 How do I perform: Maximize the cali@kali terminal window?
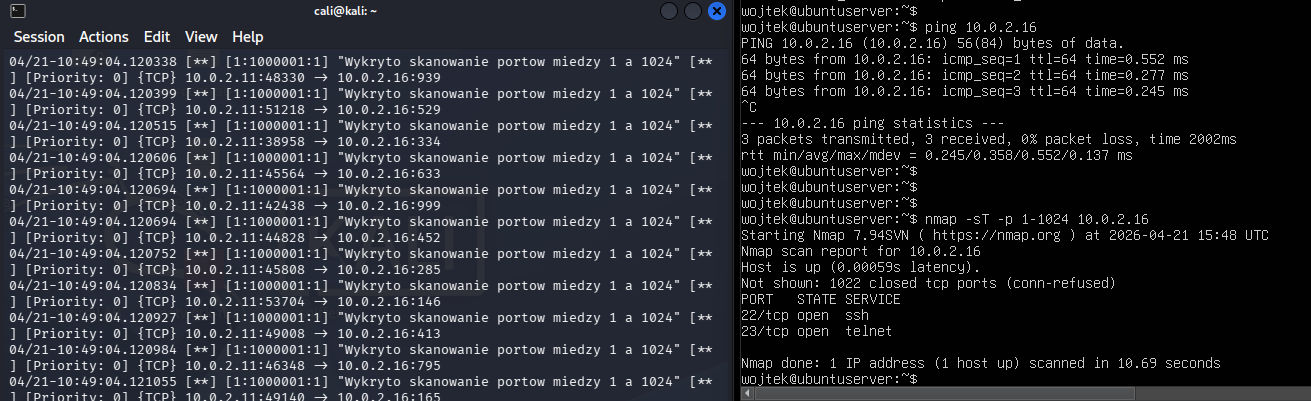693,11
